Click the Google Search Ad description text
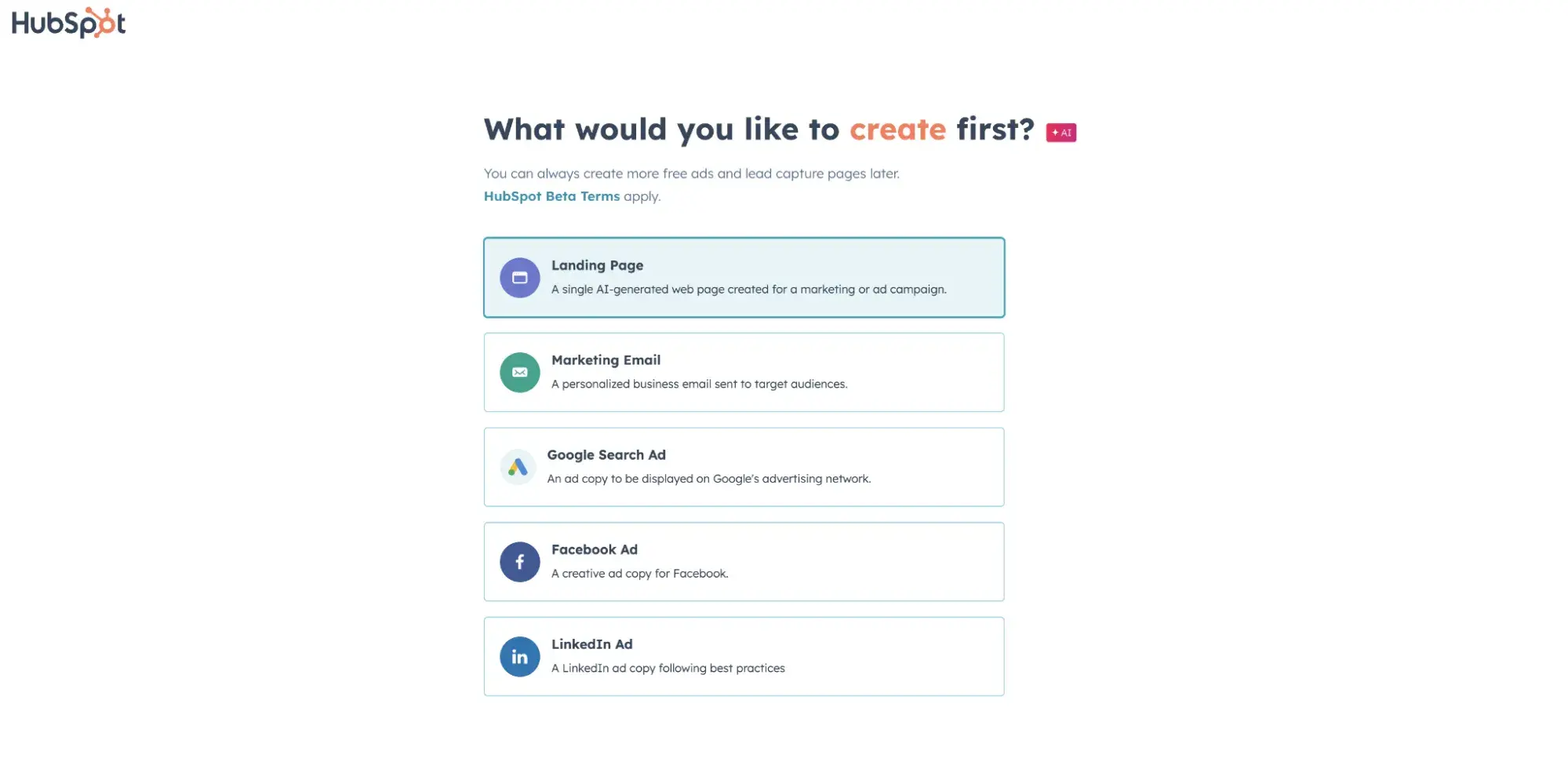Viewport: 1568px width, 784px height. pos(711,478)
